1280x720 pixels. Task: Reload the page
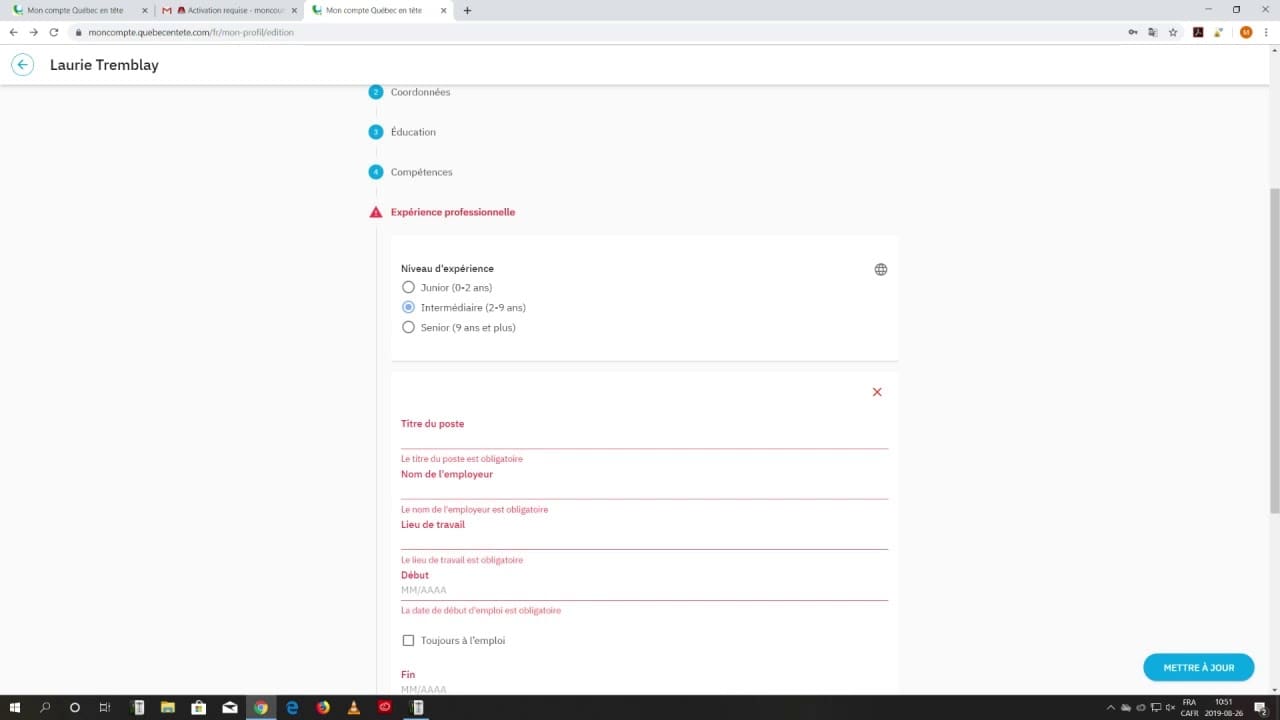54,32
